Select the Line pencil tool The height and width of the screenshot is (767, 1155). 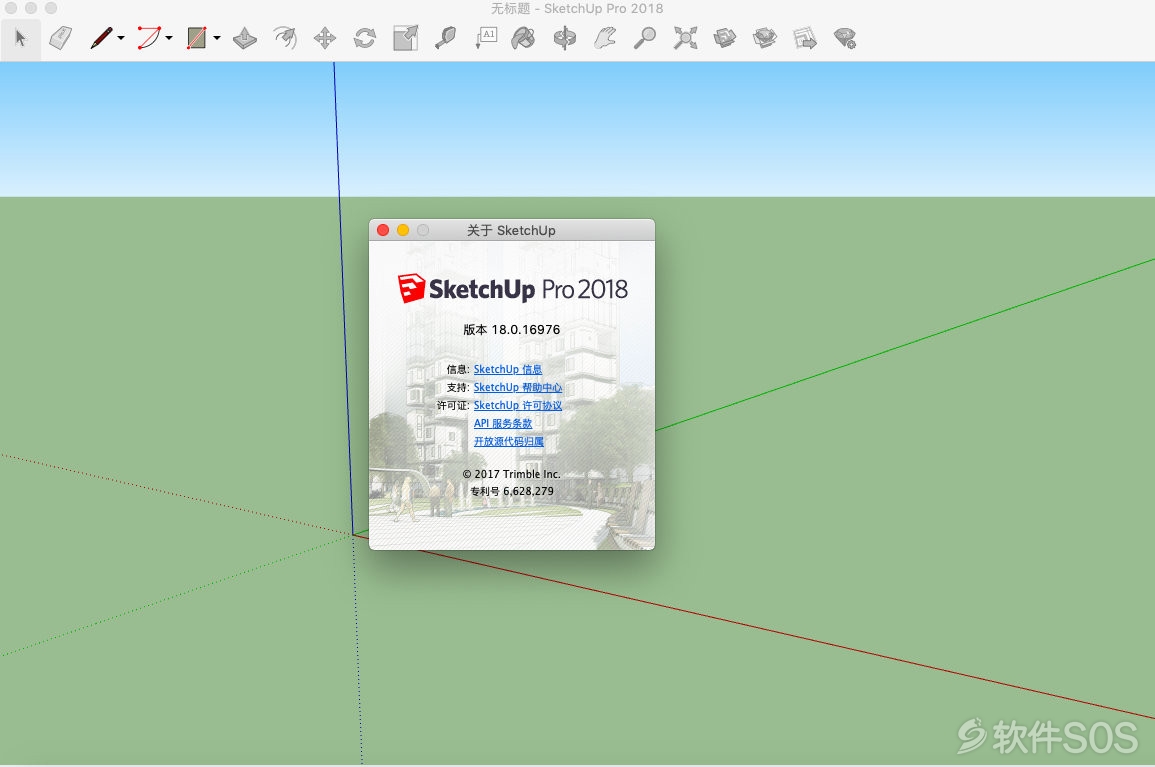click(101, 38)
